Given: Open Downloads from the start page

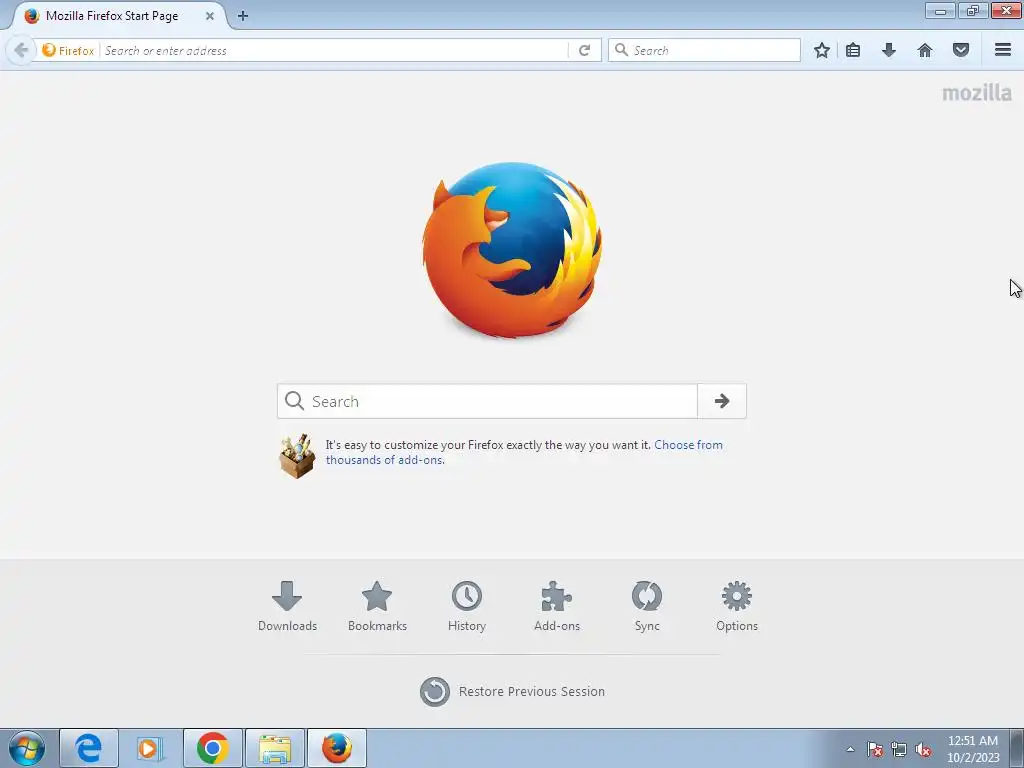Looking at the screenshot, I should pos(287,607).
